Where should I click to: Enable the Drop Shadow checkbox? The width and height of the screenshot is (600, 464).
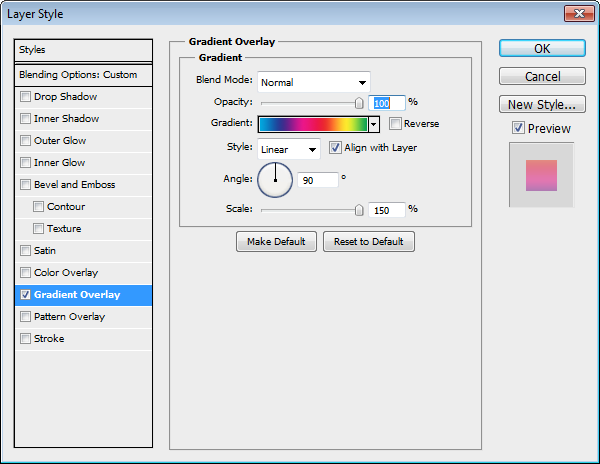[x=25, y=97]
